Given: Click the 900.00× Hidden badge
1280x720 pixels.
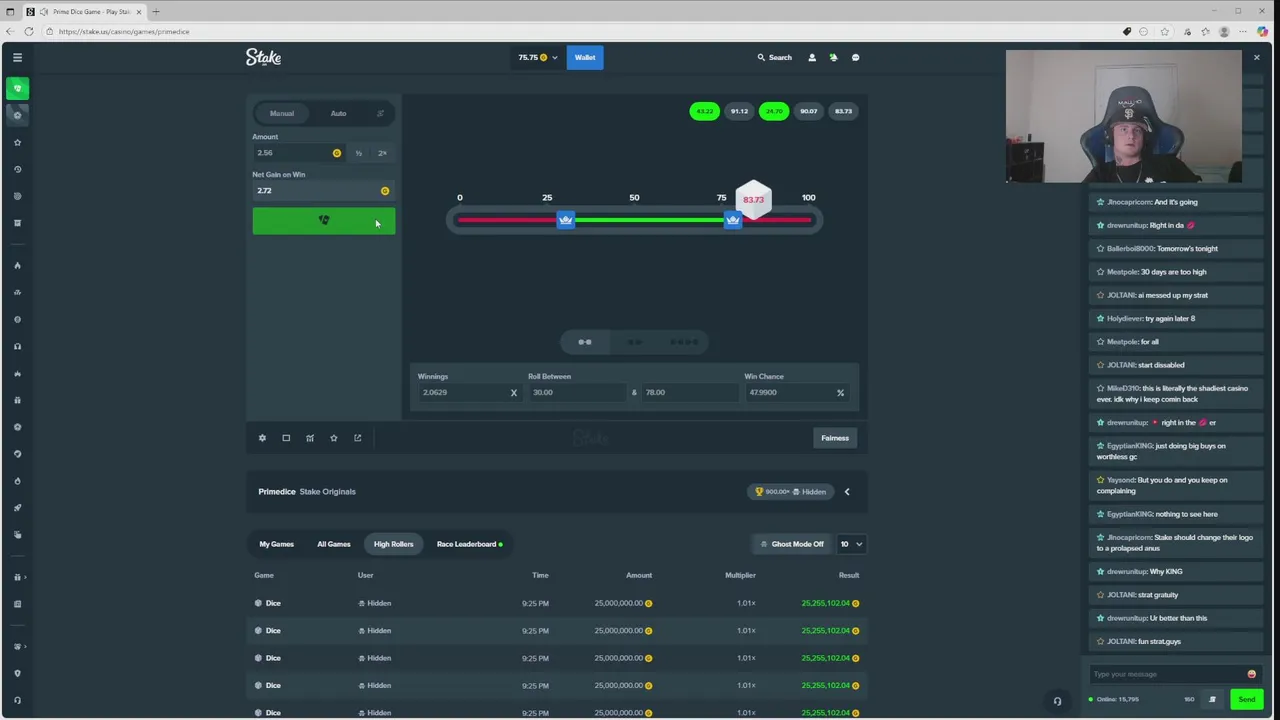Looking at the screenshot, I should (x=790, y=492).
